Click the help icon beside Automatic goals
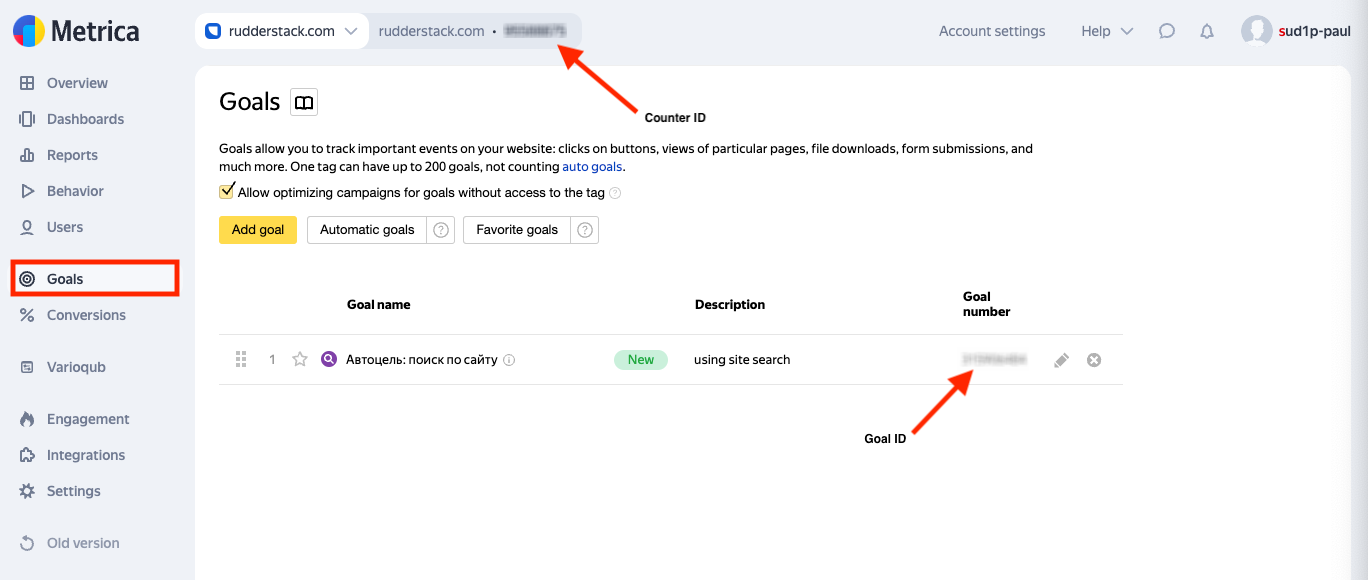Screen dimensions: 1368x580 441,230
